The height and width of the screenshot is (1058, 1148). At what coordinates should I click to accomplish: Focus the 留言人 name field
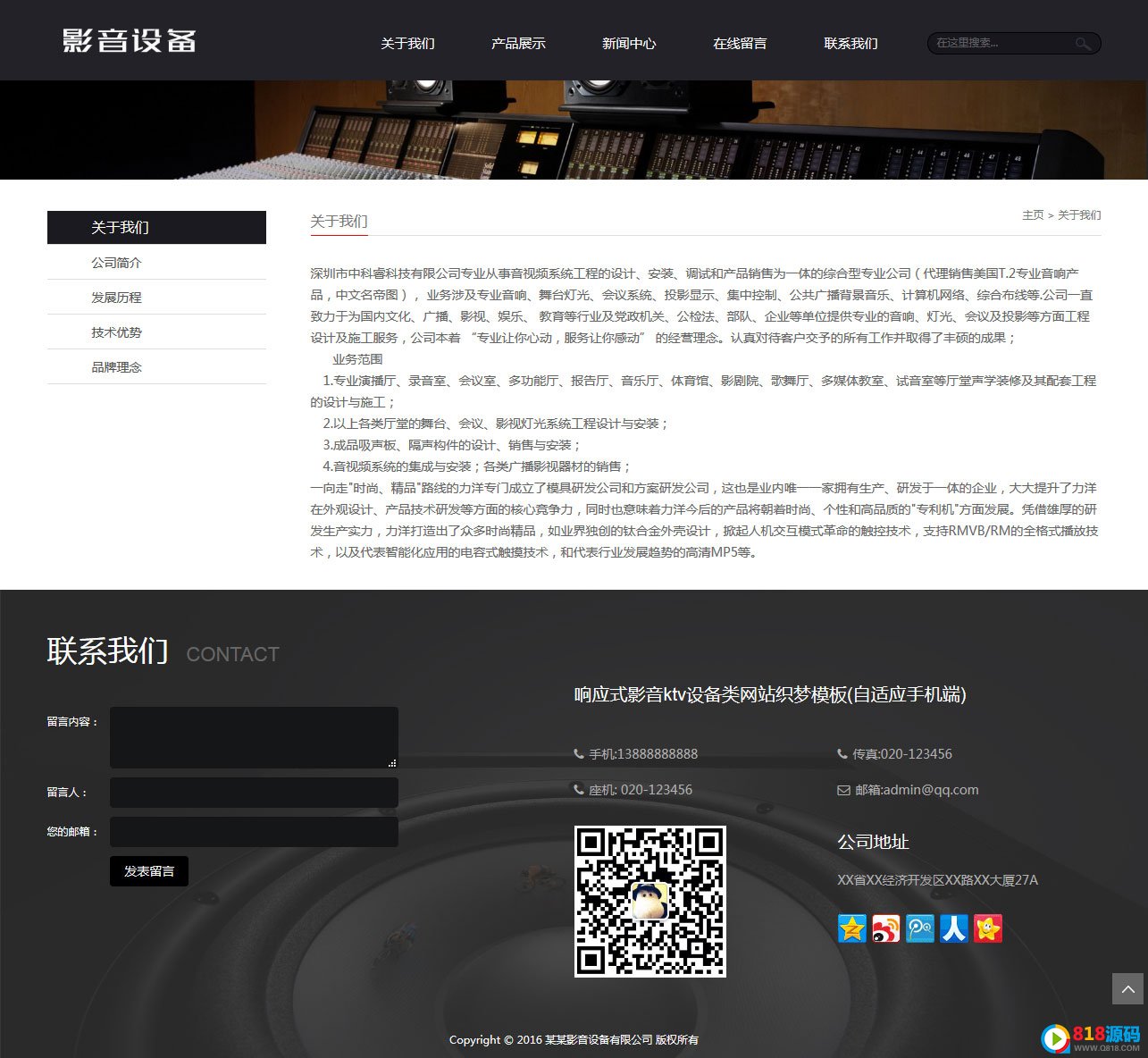254,793
